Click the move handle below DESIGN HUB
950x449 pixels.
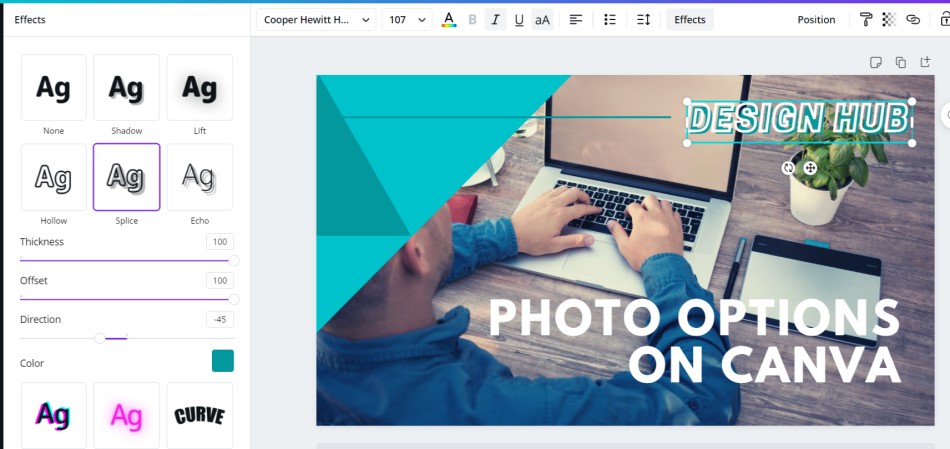click(x=810, y=168)
